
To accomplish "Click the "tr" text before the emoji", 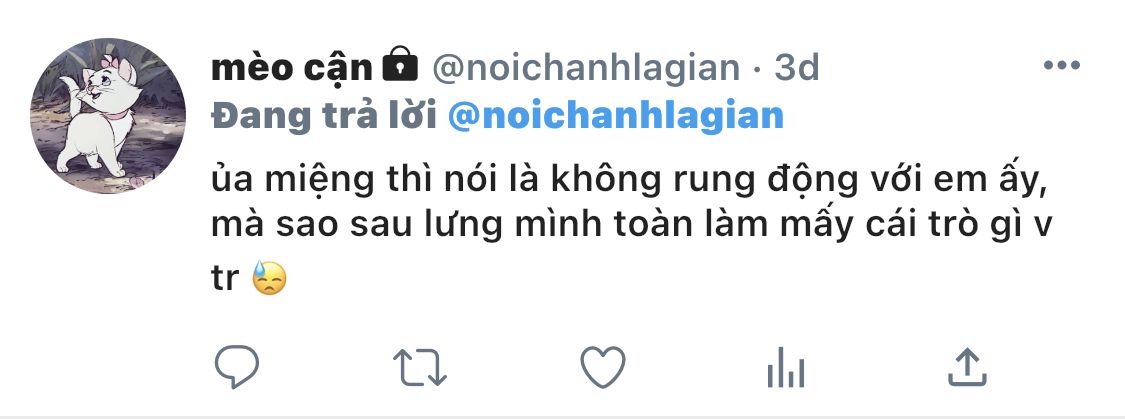I will tap(226, 279).
